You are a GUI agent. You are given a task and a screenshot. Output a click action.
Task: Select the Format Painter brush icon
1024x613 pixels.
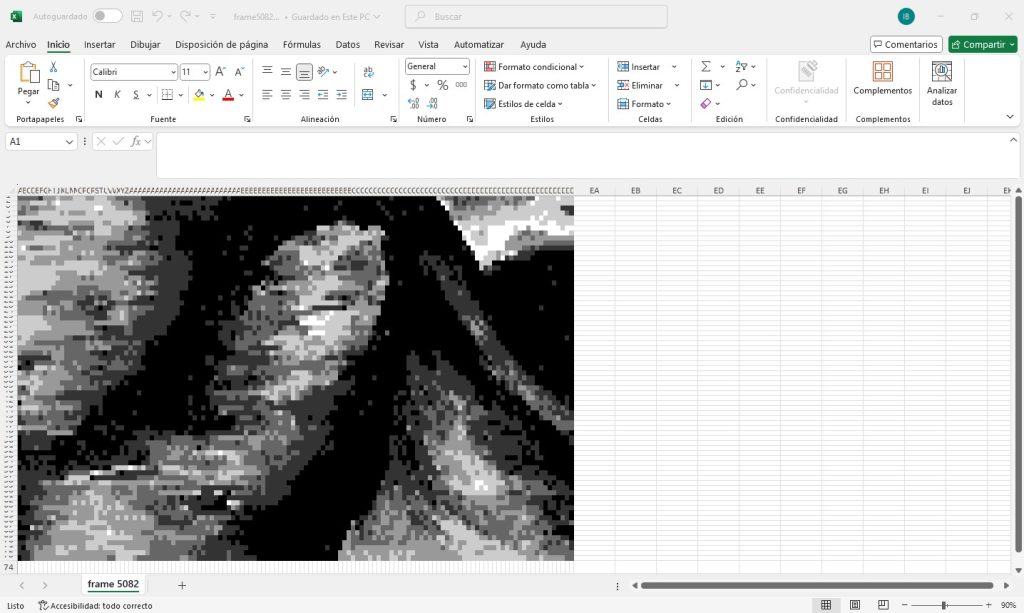54,102
